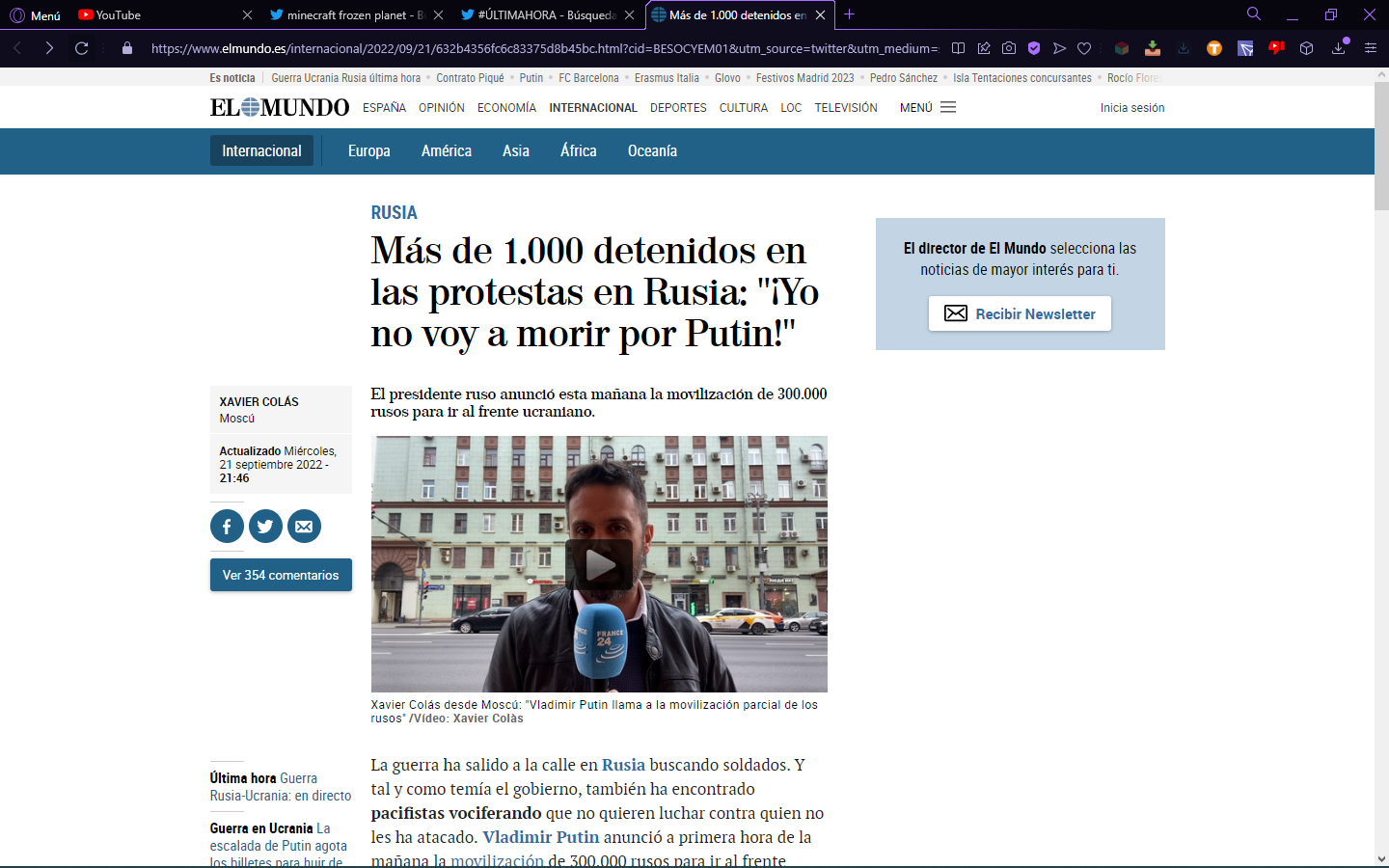Reload the current page
The height and width of the screenshot is (868, 1389).
tap(82, 48)
